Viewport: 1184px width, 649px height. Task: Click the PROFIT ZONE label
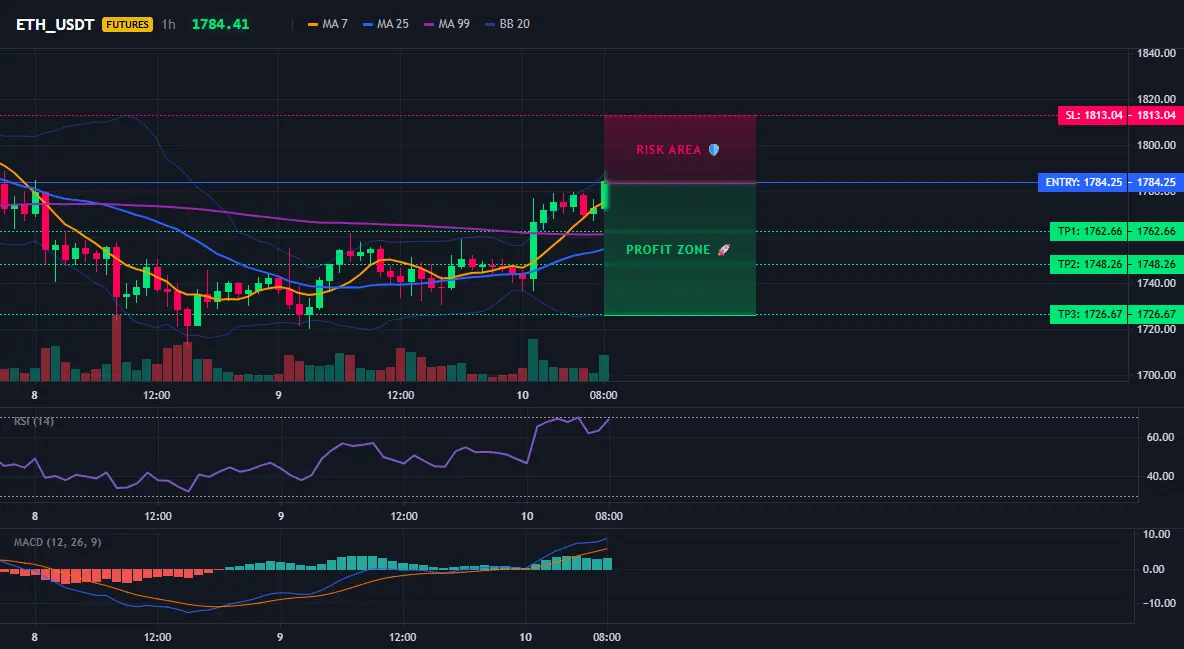tap(668, 249)
